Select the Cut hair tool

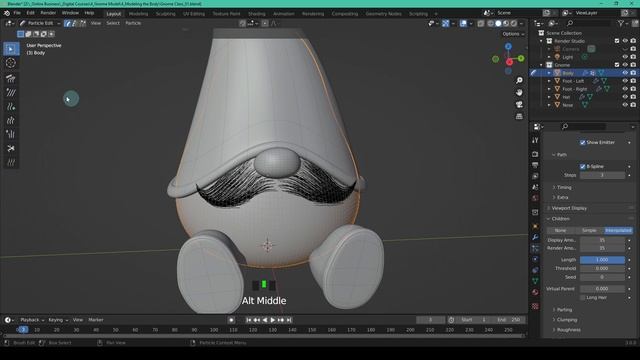[x=11, y=148]
